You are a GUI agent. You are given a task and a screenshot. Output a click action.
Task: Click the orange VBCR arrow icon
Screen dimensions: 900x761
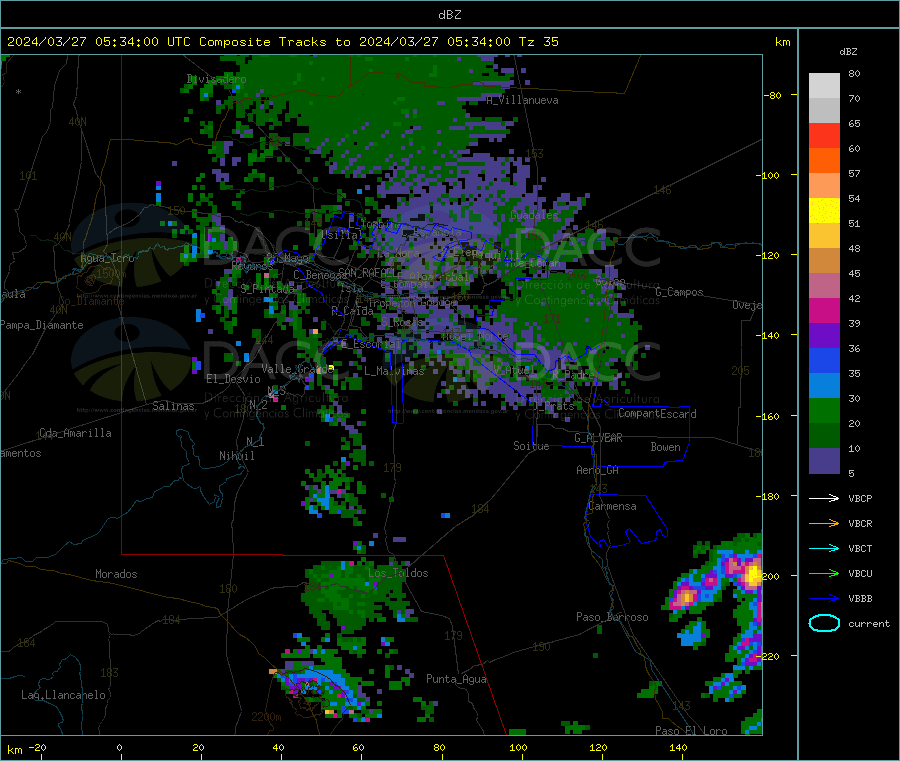click(824, 523)
